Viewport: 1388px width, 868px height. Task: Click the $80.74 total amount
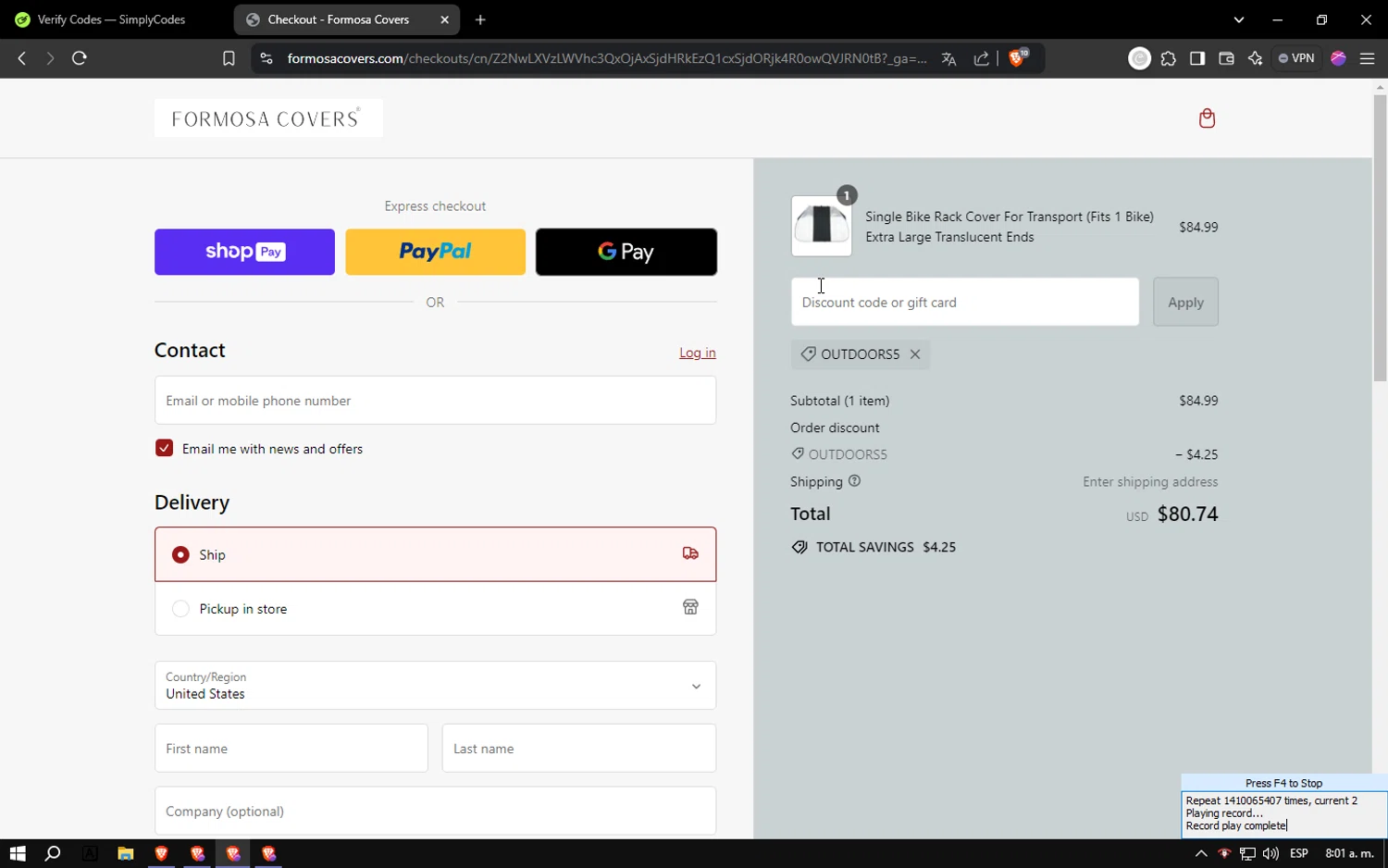pyautogui.click(x=1187, y=514)
